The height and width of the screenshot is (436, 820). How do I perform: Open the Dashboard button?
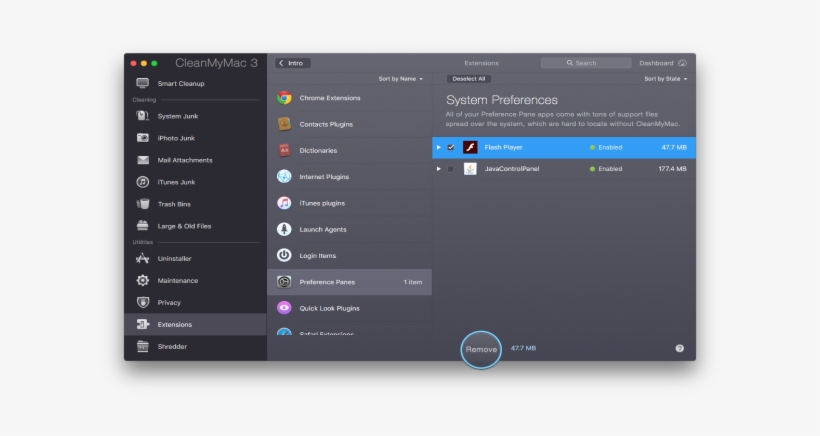click(x=663, y=63)
